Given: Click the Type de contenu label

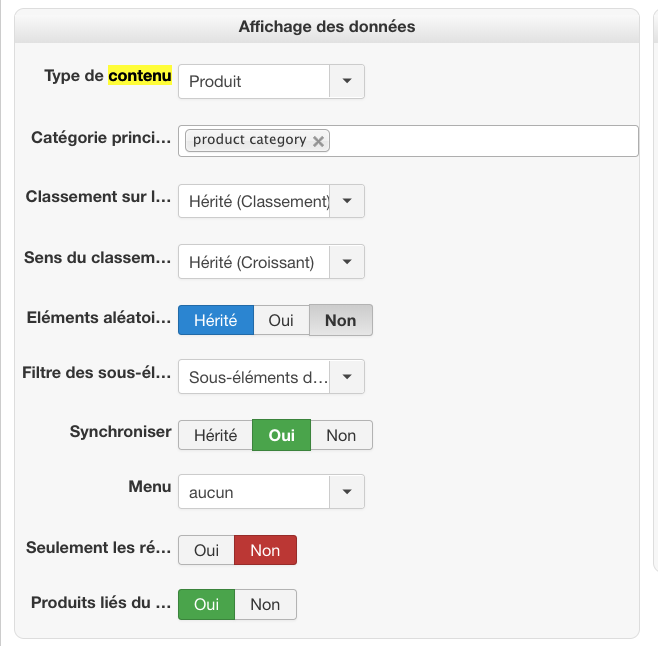Looking at the screenshot, I should click(x=108, y=76).
